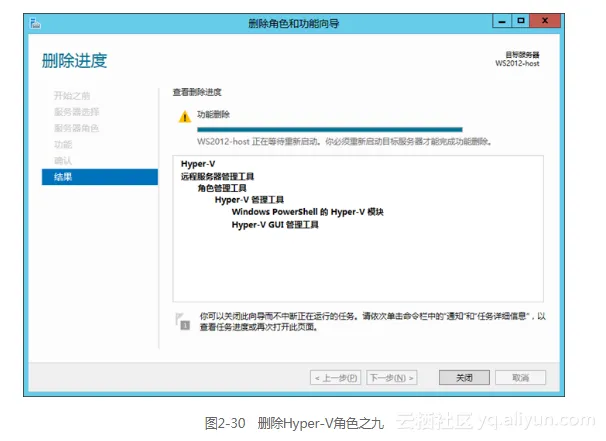Select the 服务器角色 step in the sidebar
606x441 pixels.
point(77,128)
